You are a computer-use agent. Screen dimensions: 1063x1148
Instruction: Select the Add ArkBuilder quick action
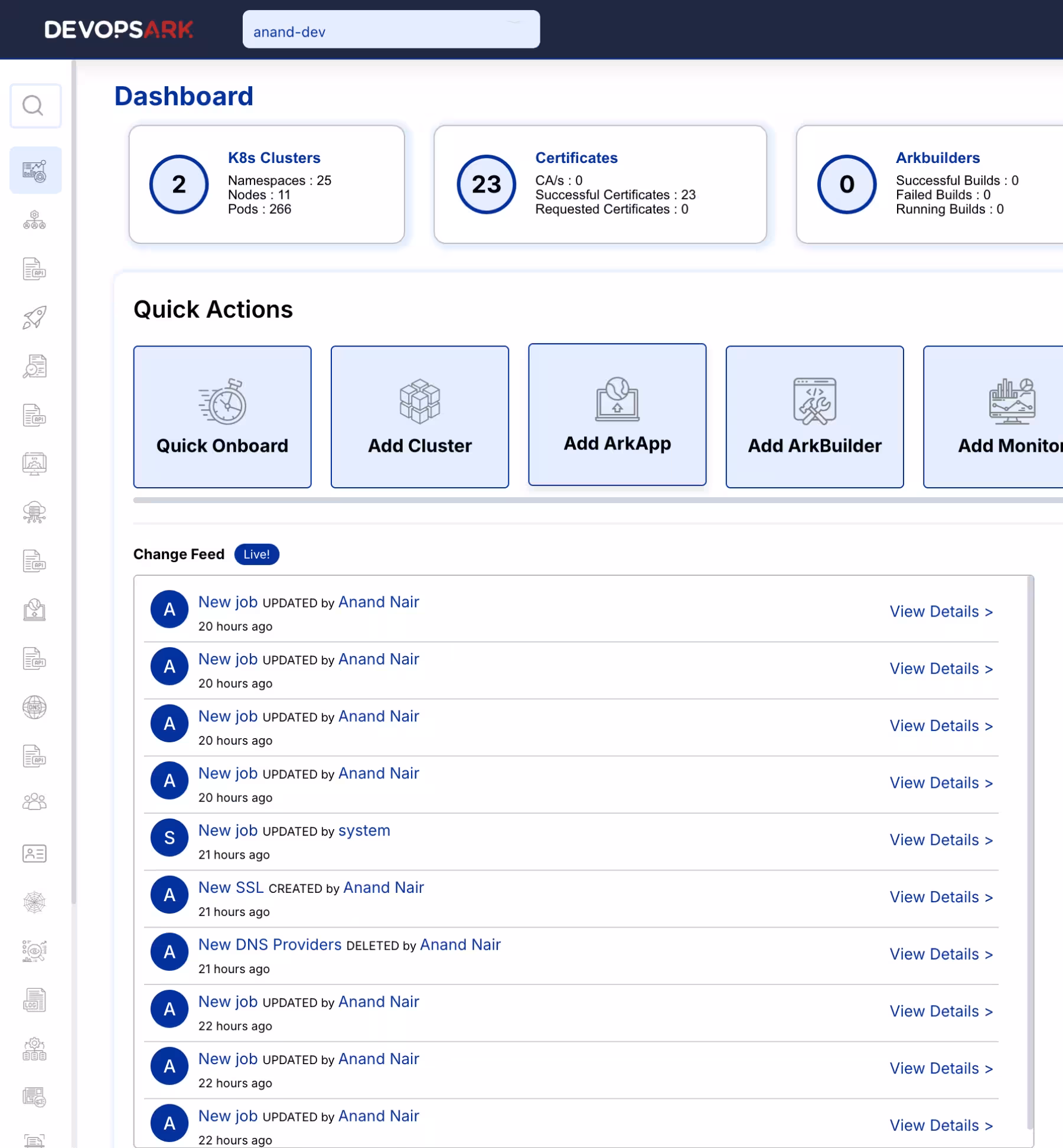[814, 417]
